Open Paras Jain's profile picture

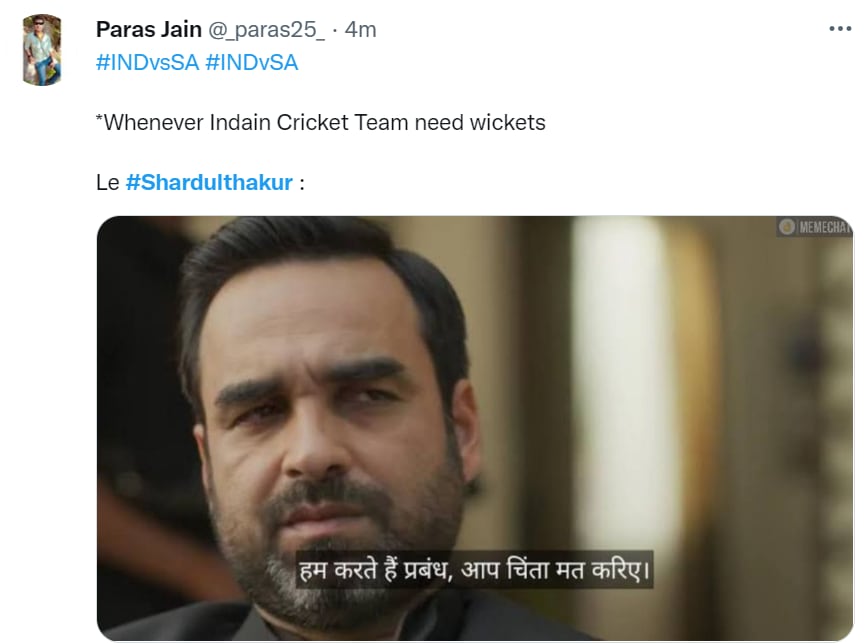click(x=41, y=50)
